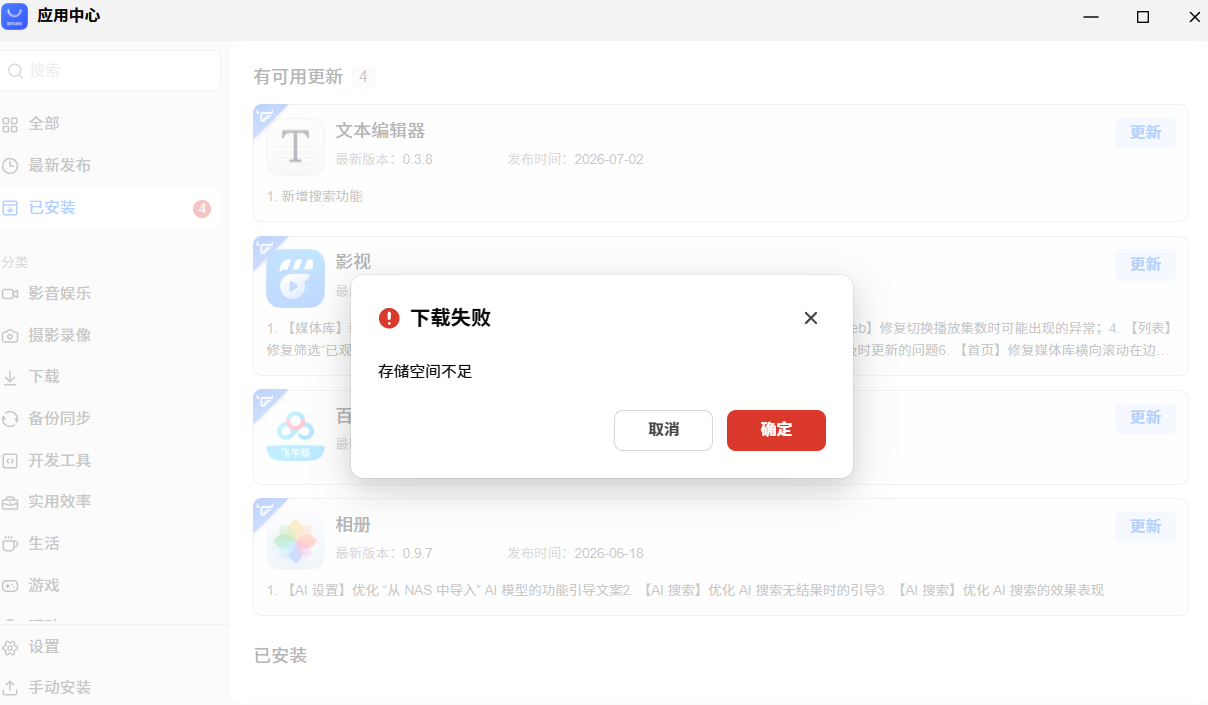The image size is (1208, 705).
Task: Close the 下载失败 dialog with X
Action: (x=811, y=318)
